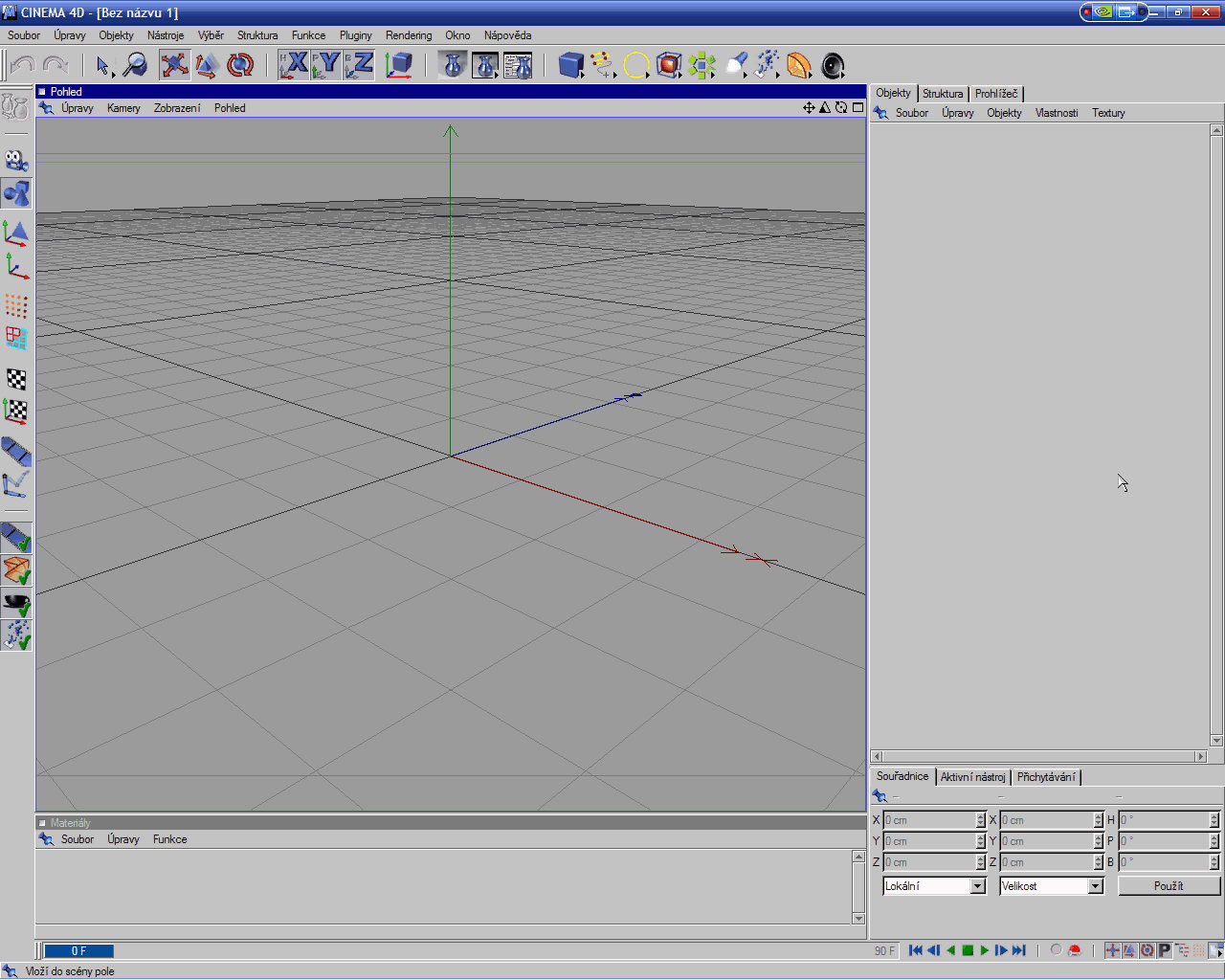Switch to Polygons mode
This screenshot has height=980, width=1225.
[x=16, y=338]
